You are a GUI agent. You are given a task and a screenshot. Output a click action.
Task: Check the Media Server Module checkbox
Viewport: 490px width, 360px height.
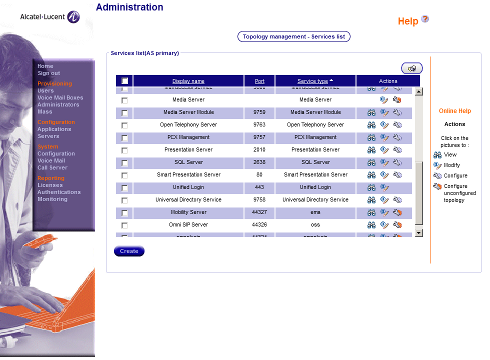tap(124, 113)
